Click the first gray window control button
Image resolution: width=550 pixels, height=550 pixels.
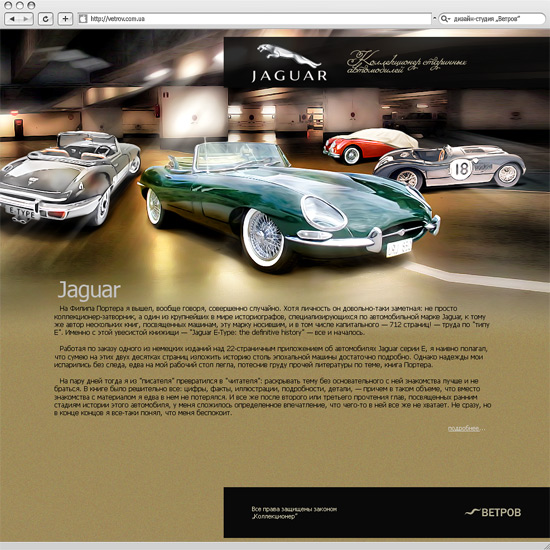[8, 5]
